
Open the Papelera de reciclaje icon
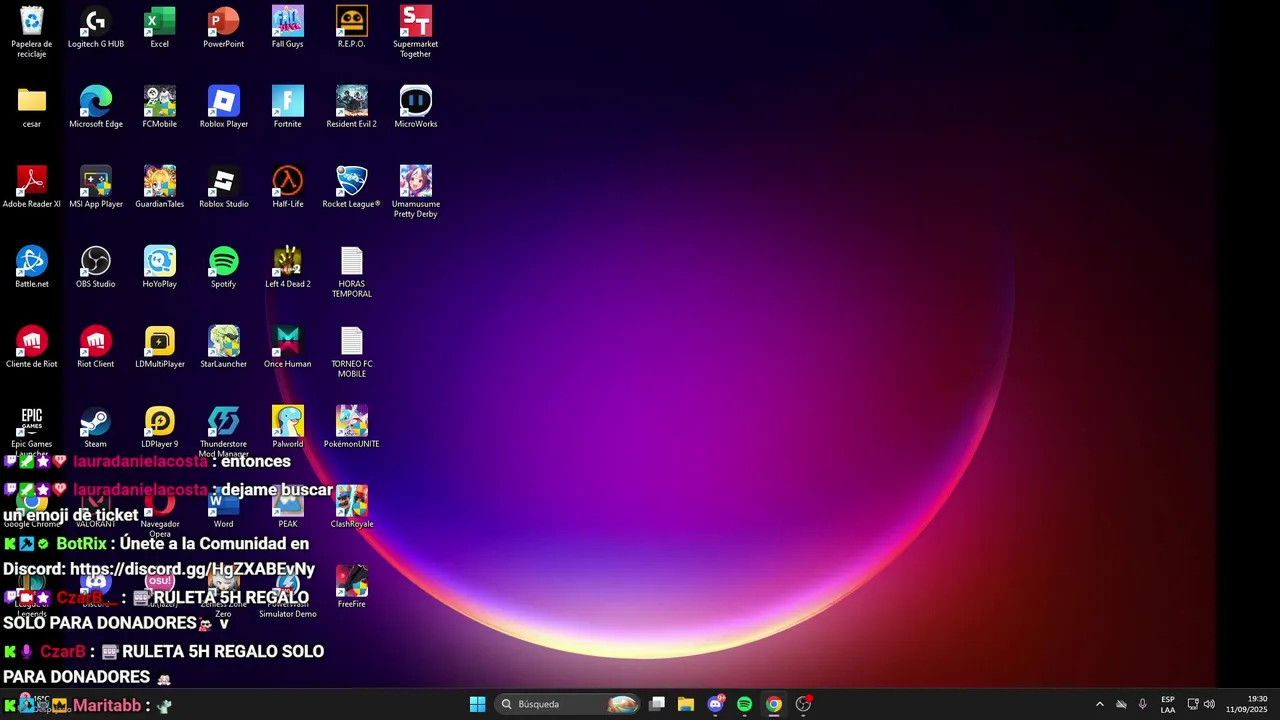tap(32, 32)
